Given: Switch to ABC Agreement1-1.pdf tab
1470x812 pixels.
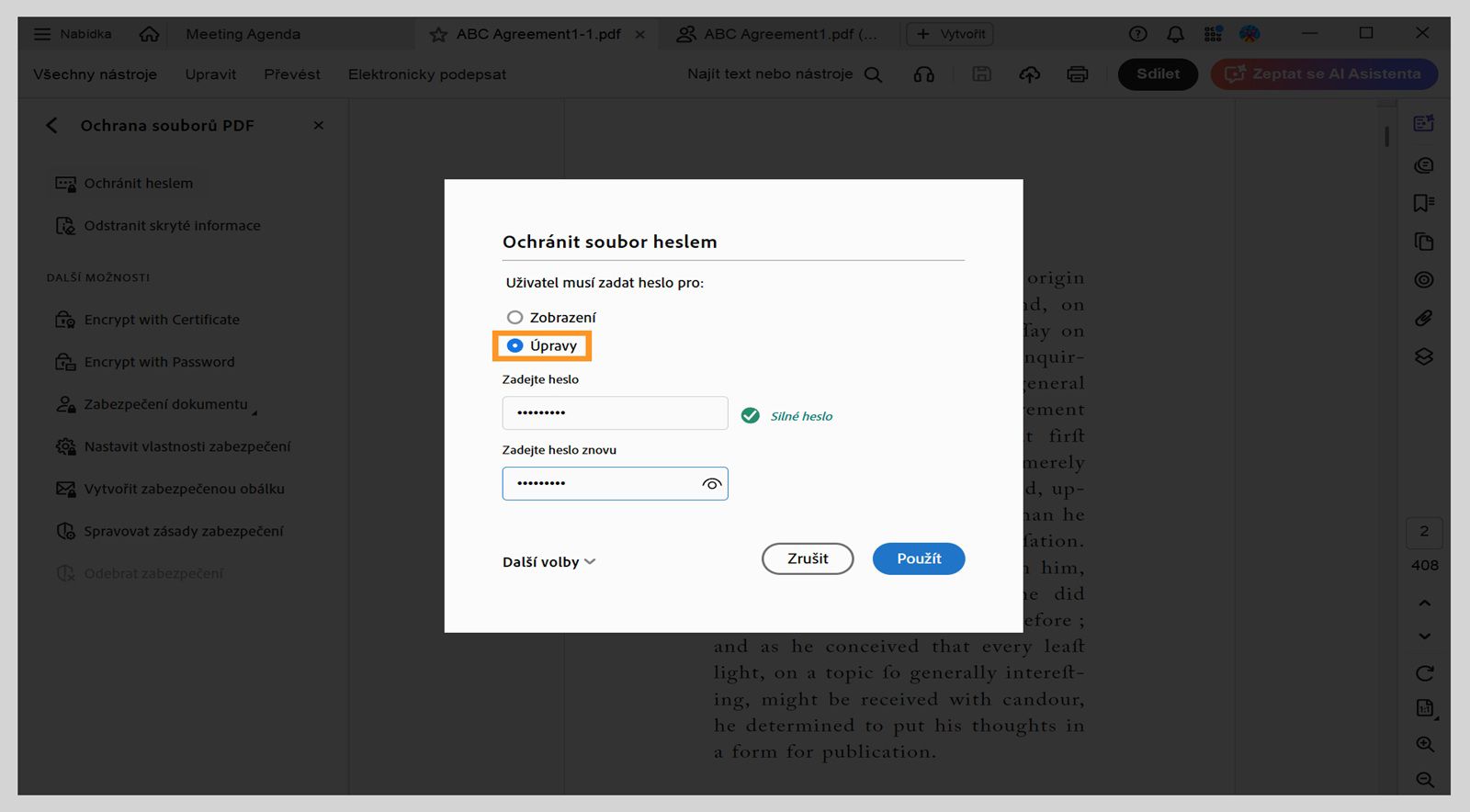Looking at the screenshot, I should (x=538, y=34).
